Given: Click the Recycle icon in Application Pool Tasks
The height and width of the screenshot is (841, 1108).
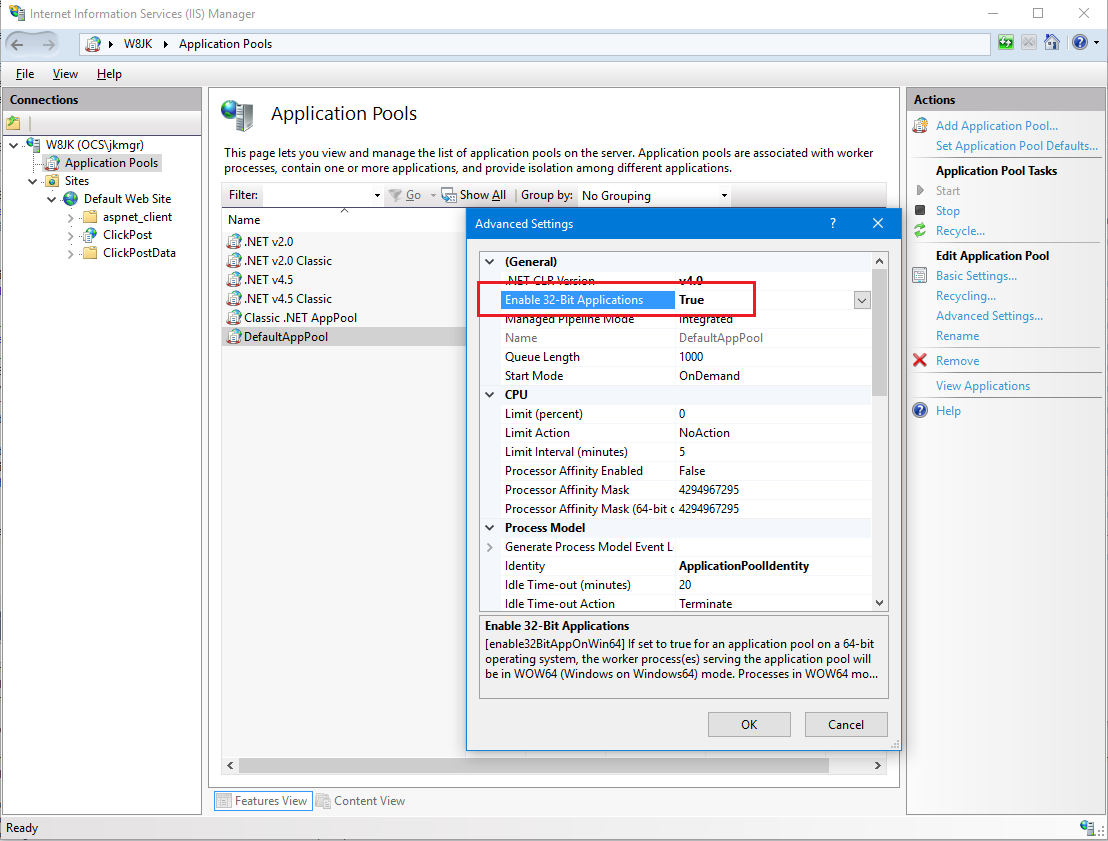Looking at the screenshot, I should 920,231.
